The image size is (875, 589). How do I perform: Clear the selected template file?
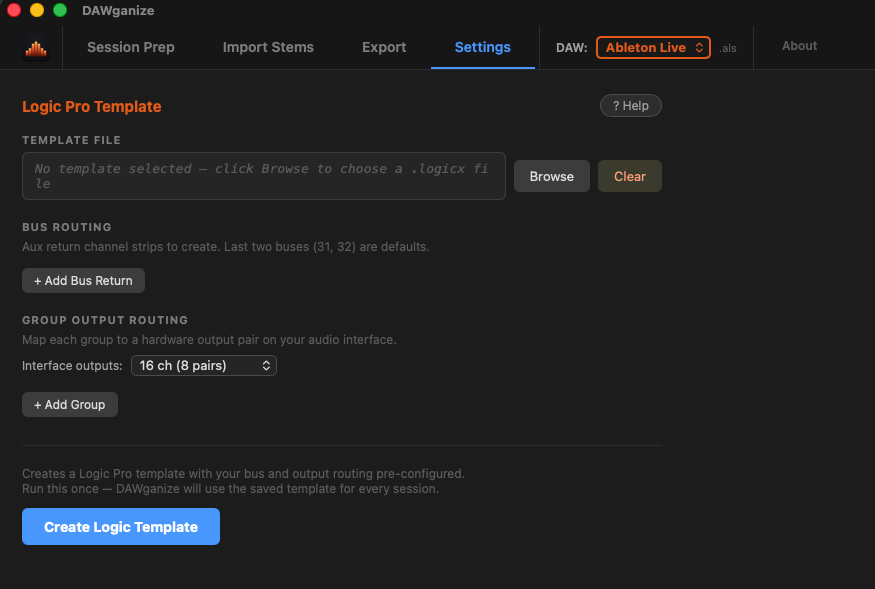(x=629, y=176)
